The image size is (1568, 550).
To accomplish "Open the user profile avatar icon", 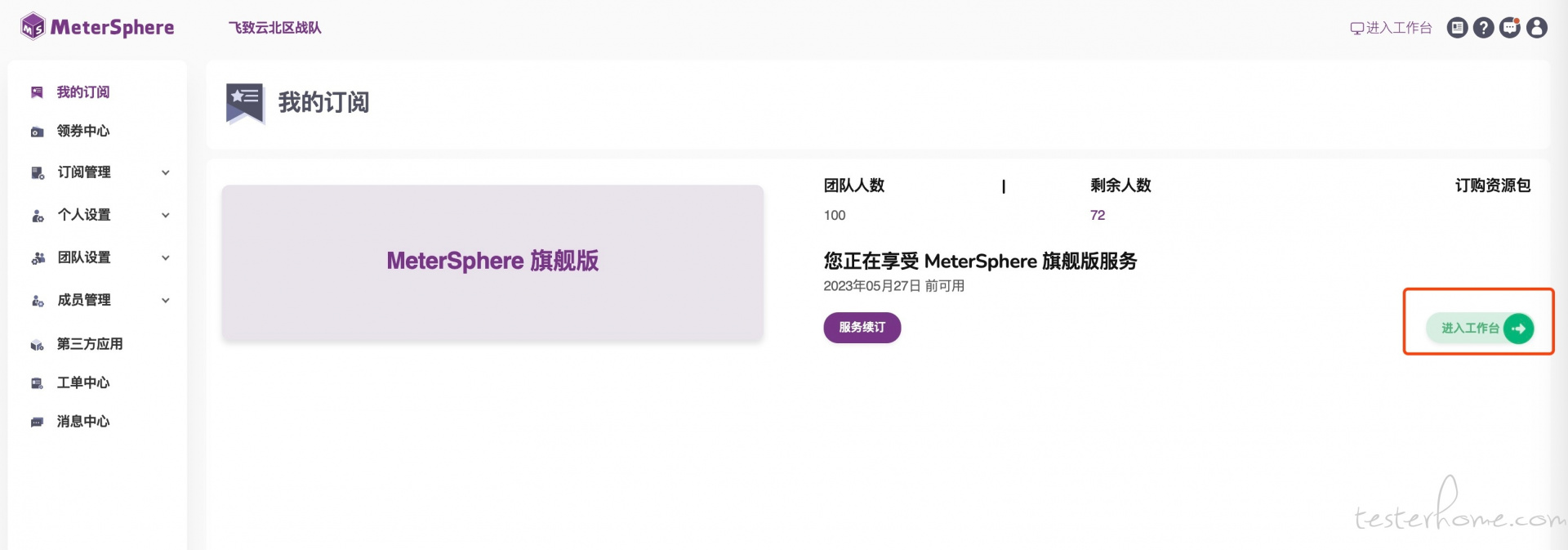I will [x=1537, y=28].
